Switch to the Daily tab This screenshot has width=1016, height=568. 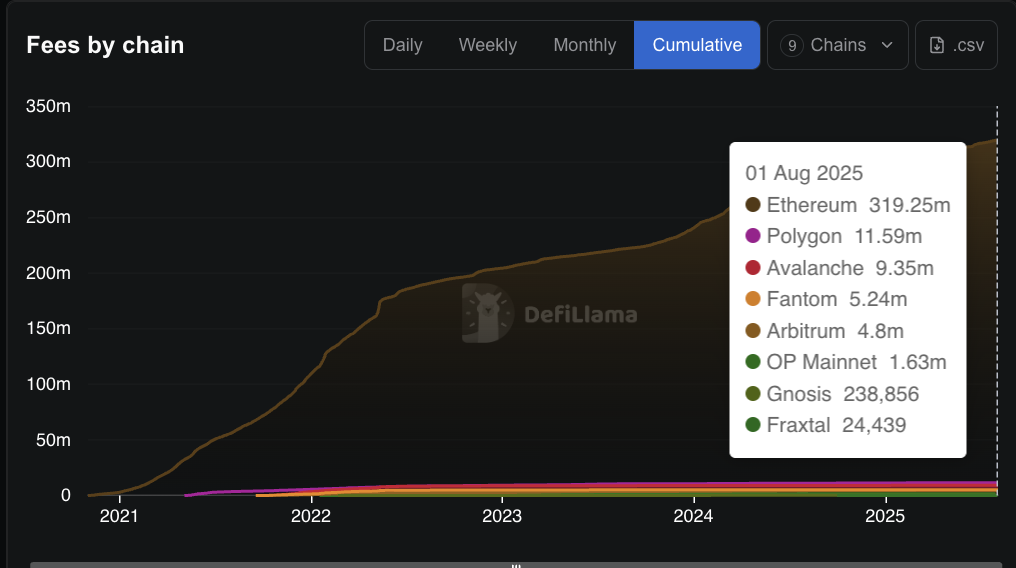(402, 45)
